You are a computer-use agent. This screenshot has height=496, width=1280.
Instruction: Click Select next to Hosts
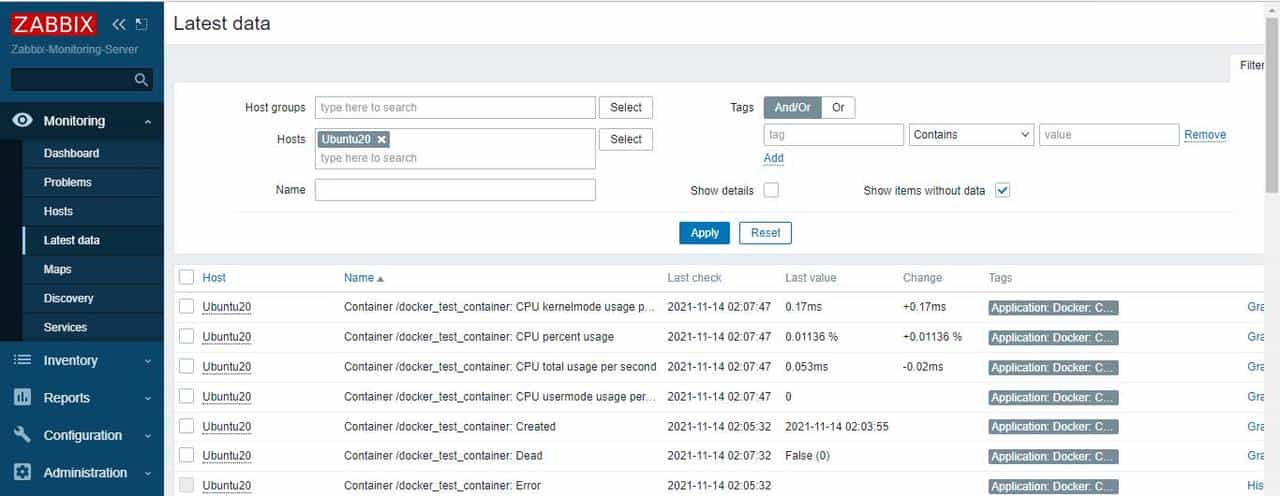click(x=626, y=139)
